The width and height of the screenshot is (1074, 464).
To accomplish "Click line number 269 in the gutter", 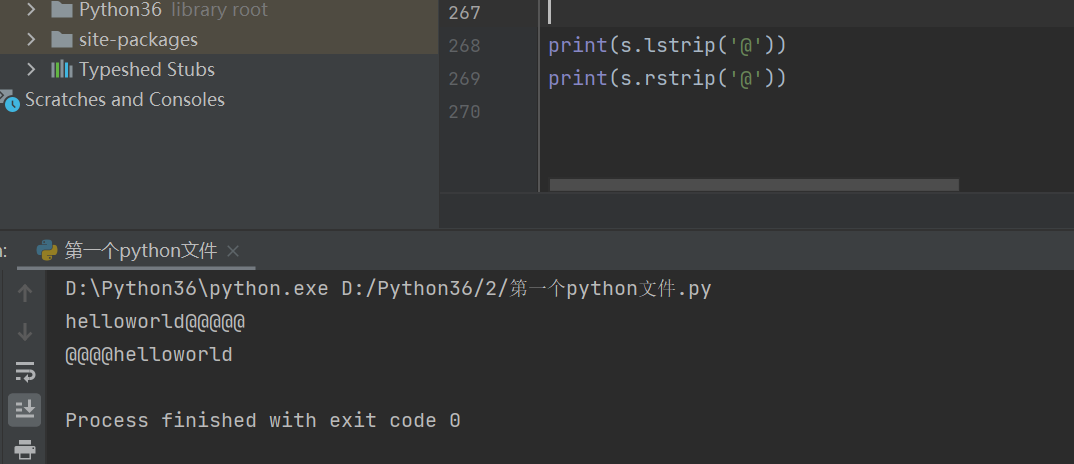I will point(464,79).
